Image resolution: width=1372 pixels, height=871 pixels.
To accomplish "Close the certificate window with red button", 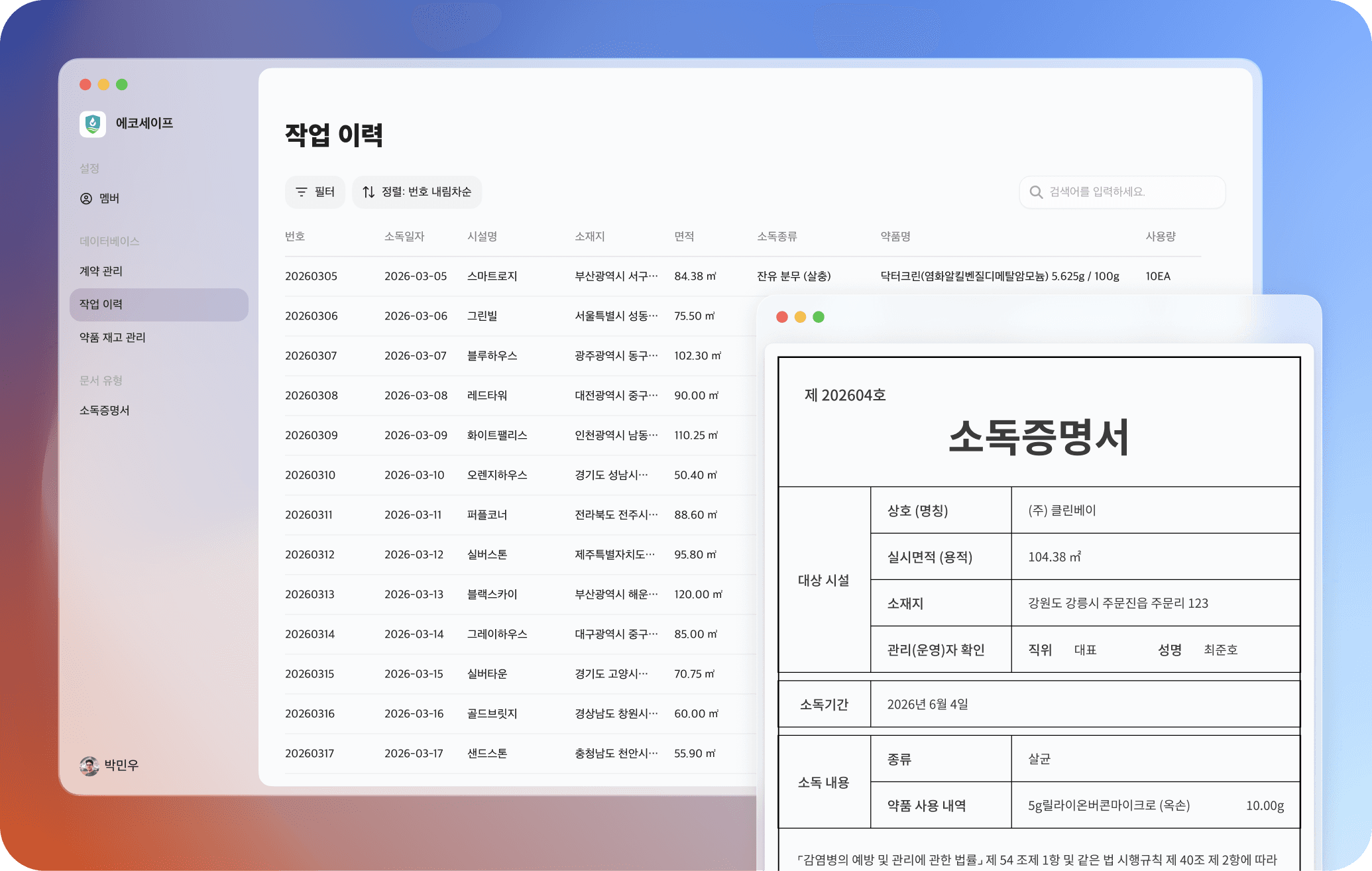I will tap(782, 318).
